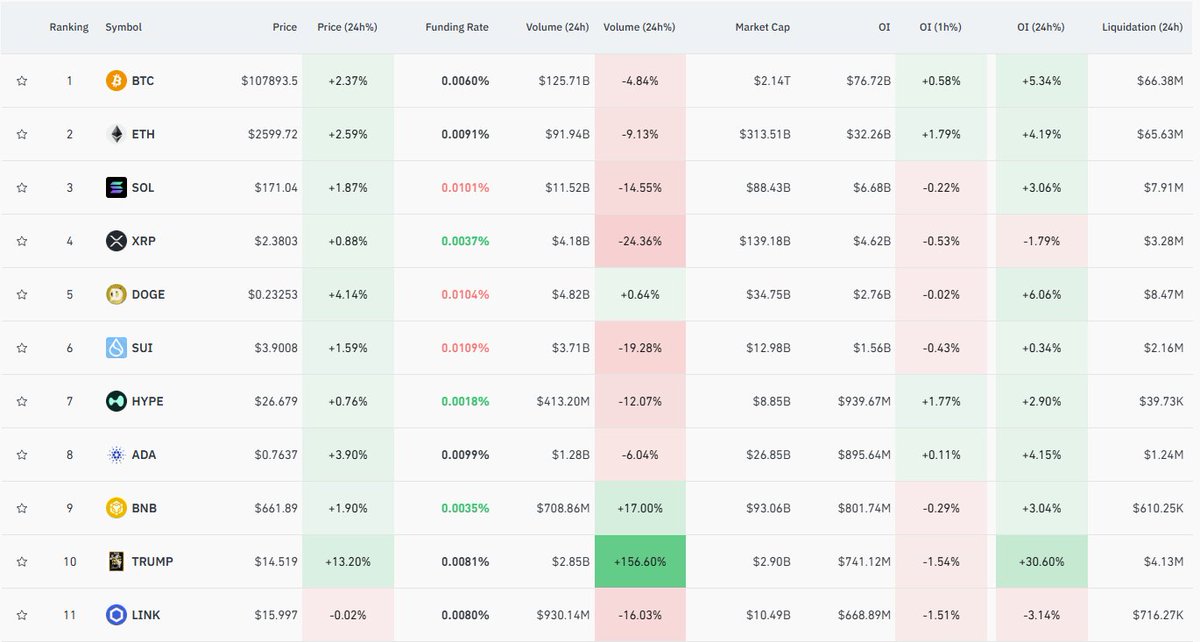Favorite BTC with its star
This screenshot has height=642, width=1200.
22,80
